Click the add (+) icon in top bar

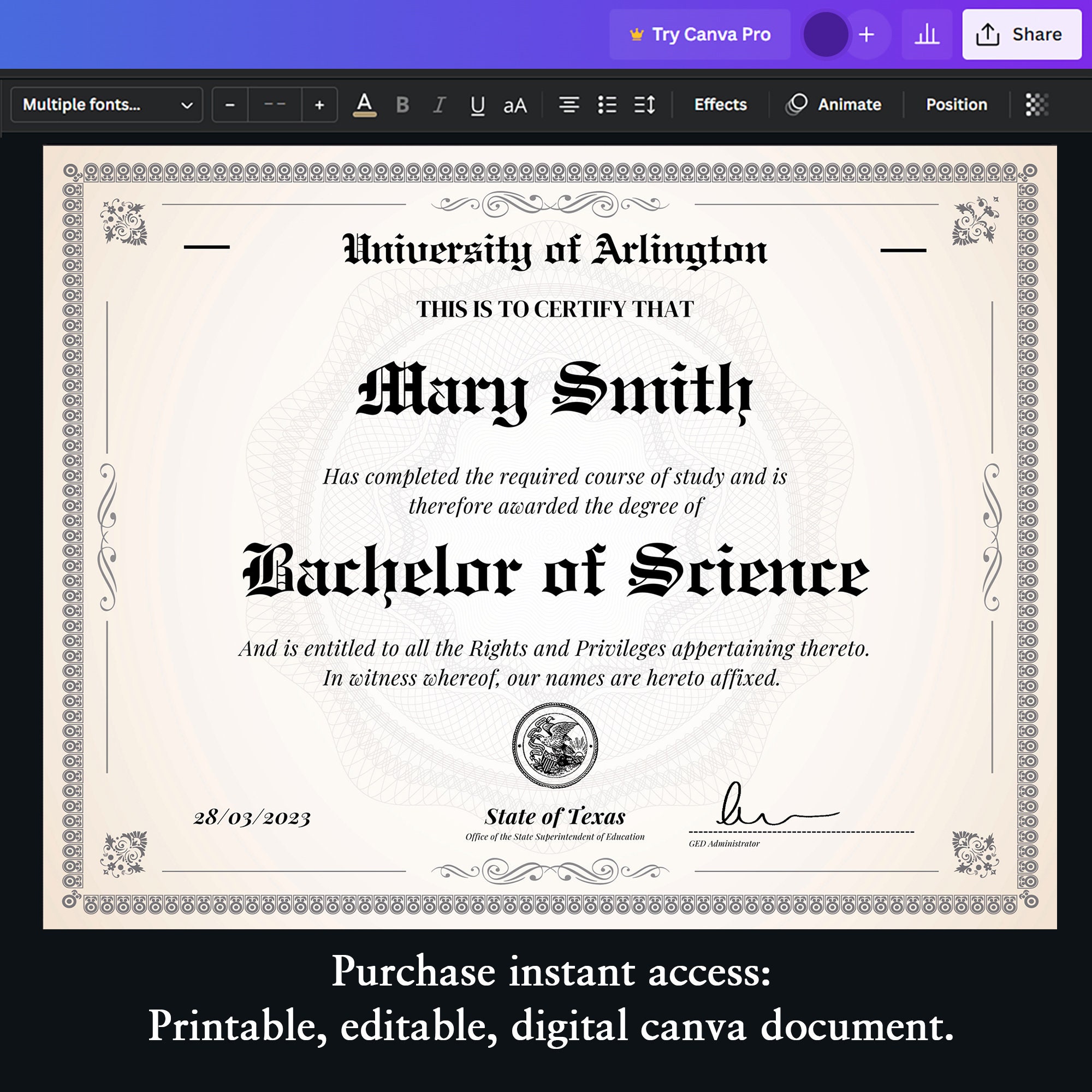pos(867,34)
